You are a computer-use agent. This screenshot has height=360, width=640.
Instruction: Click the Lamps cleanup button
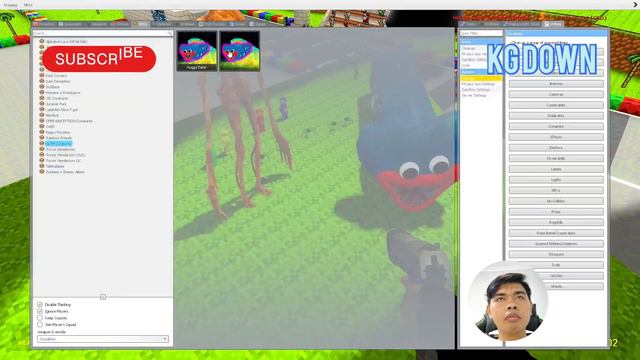[556, 169]
